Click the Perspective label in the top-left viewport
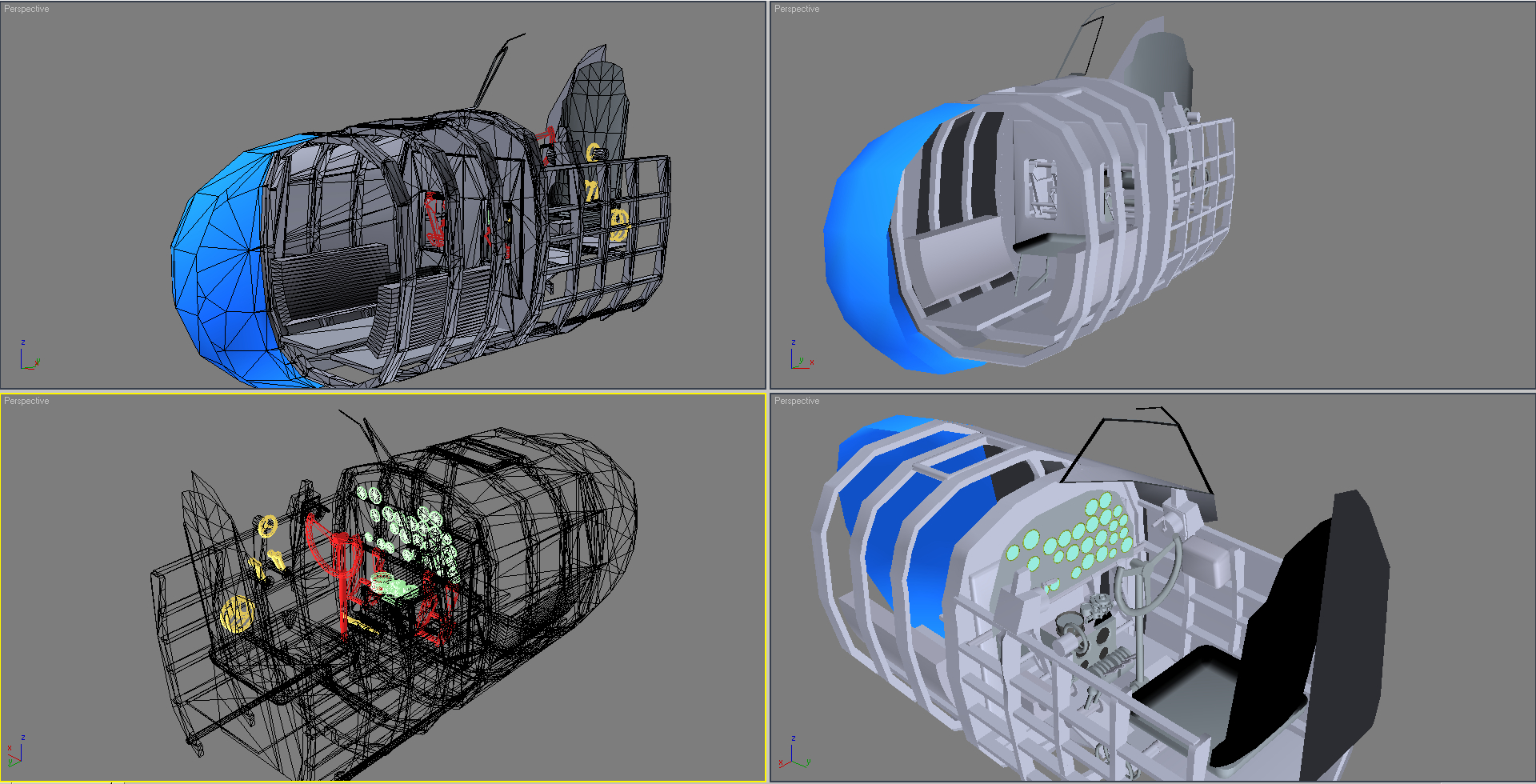Screen dimensions: 1536x784 click(x=26, y=9)
